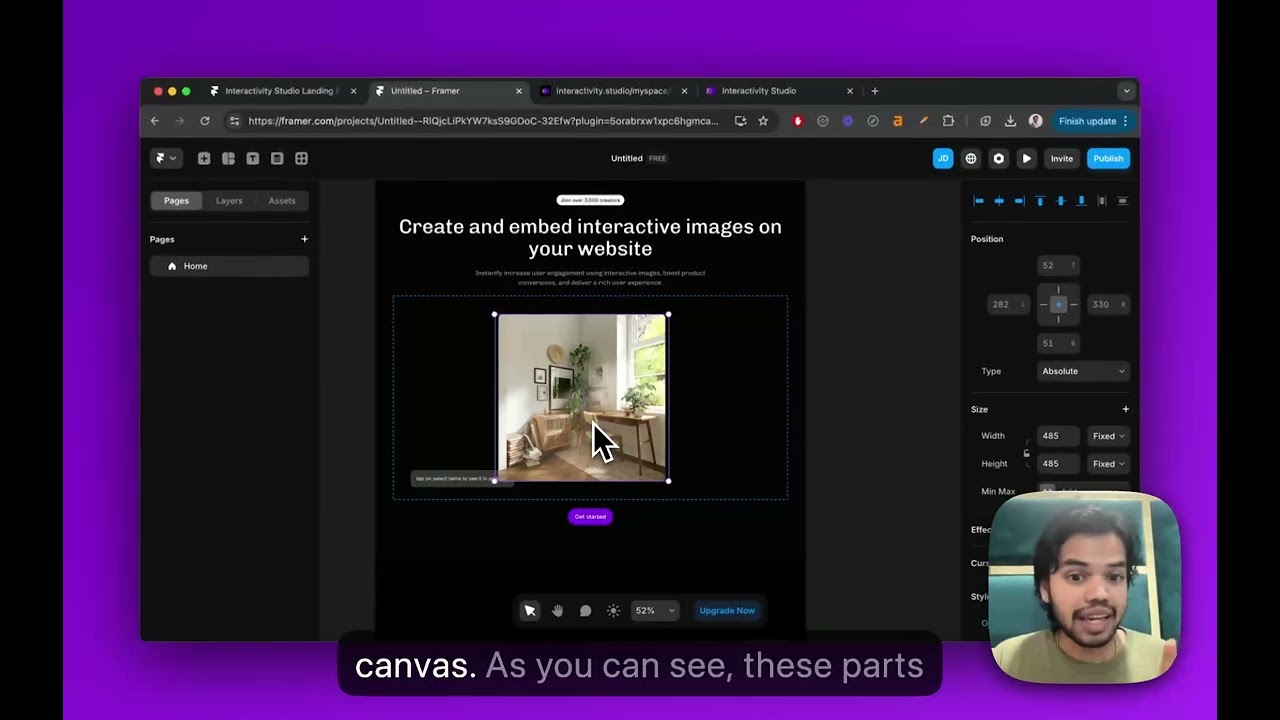Toggle the center pin in constraints box
The image size is (1280, 720).
[x=1058, y=304]
